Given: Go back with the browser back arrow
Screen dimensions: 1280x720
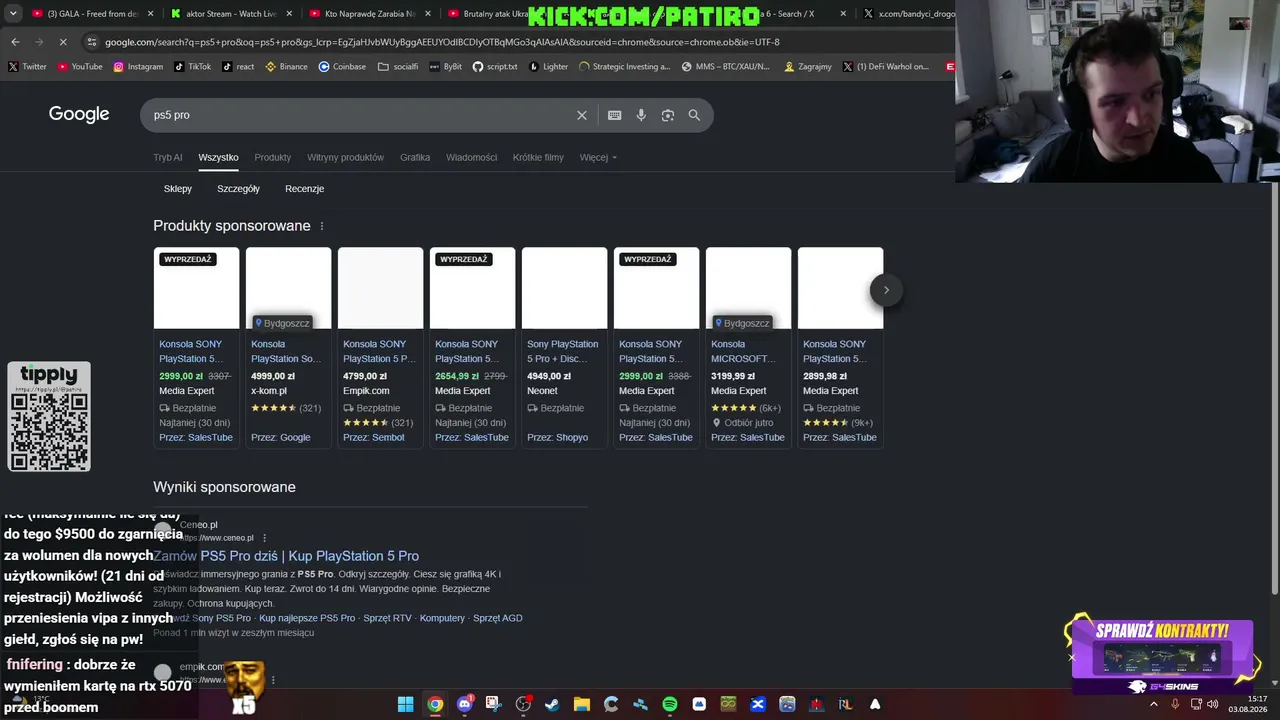Looking at the screenshot, I should [15, 42].
